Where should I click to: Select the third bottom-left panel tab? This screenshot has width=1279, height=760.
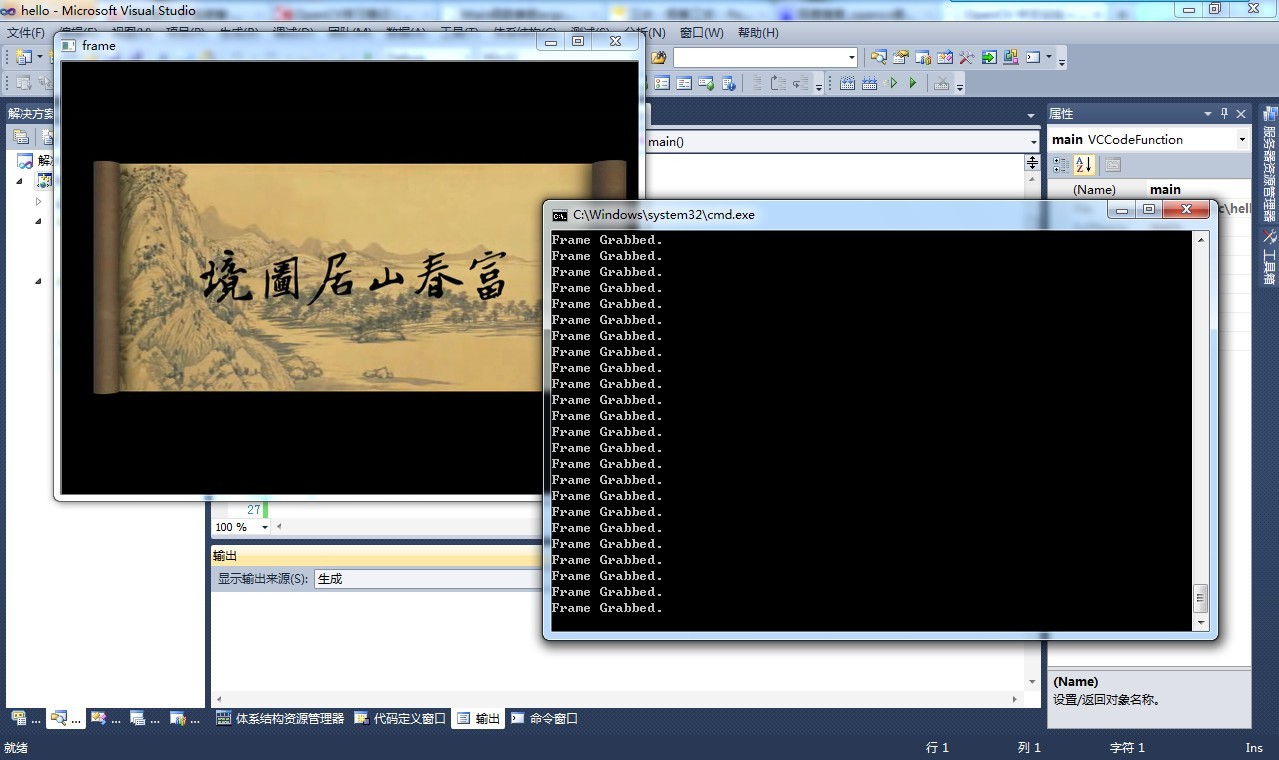point(105,718)
